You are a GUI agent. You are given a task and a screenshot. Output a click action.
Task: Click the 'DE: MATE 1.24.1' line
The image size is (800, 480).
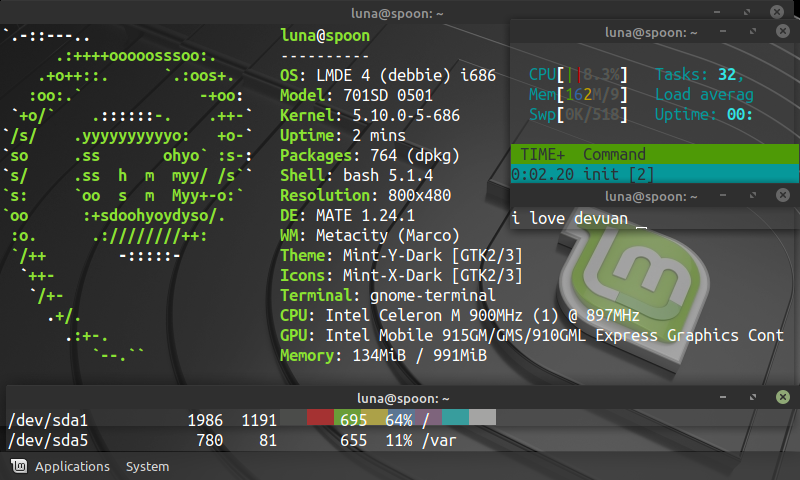coord(347,215)
